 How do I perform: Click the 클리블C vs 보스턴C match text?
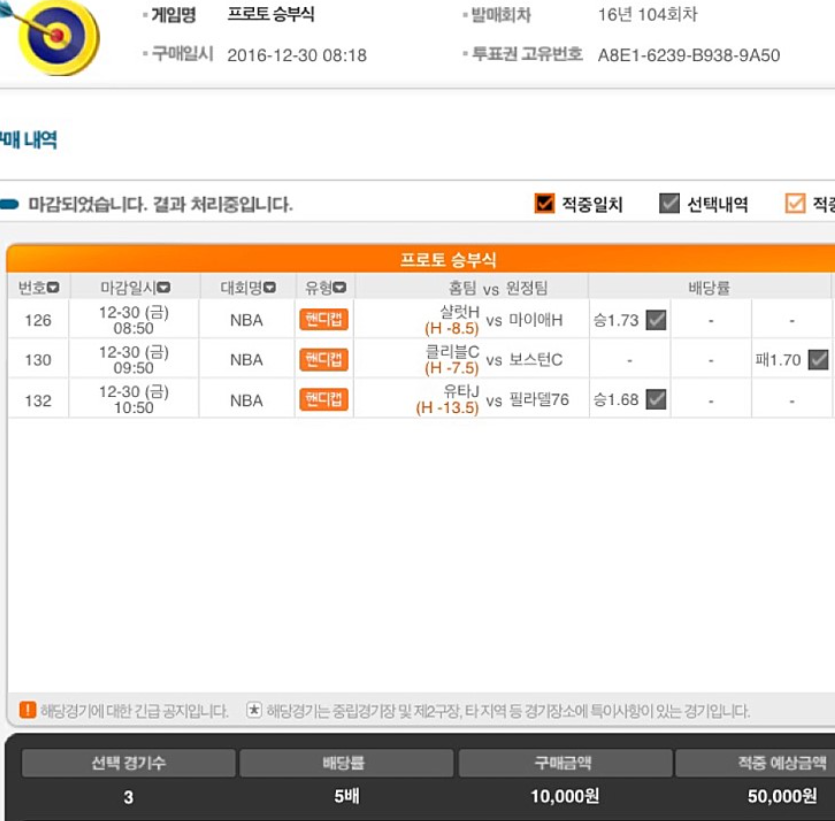point(494,359)
